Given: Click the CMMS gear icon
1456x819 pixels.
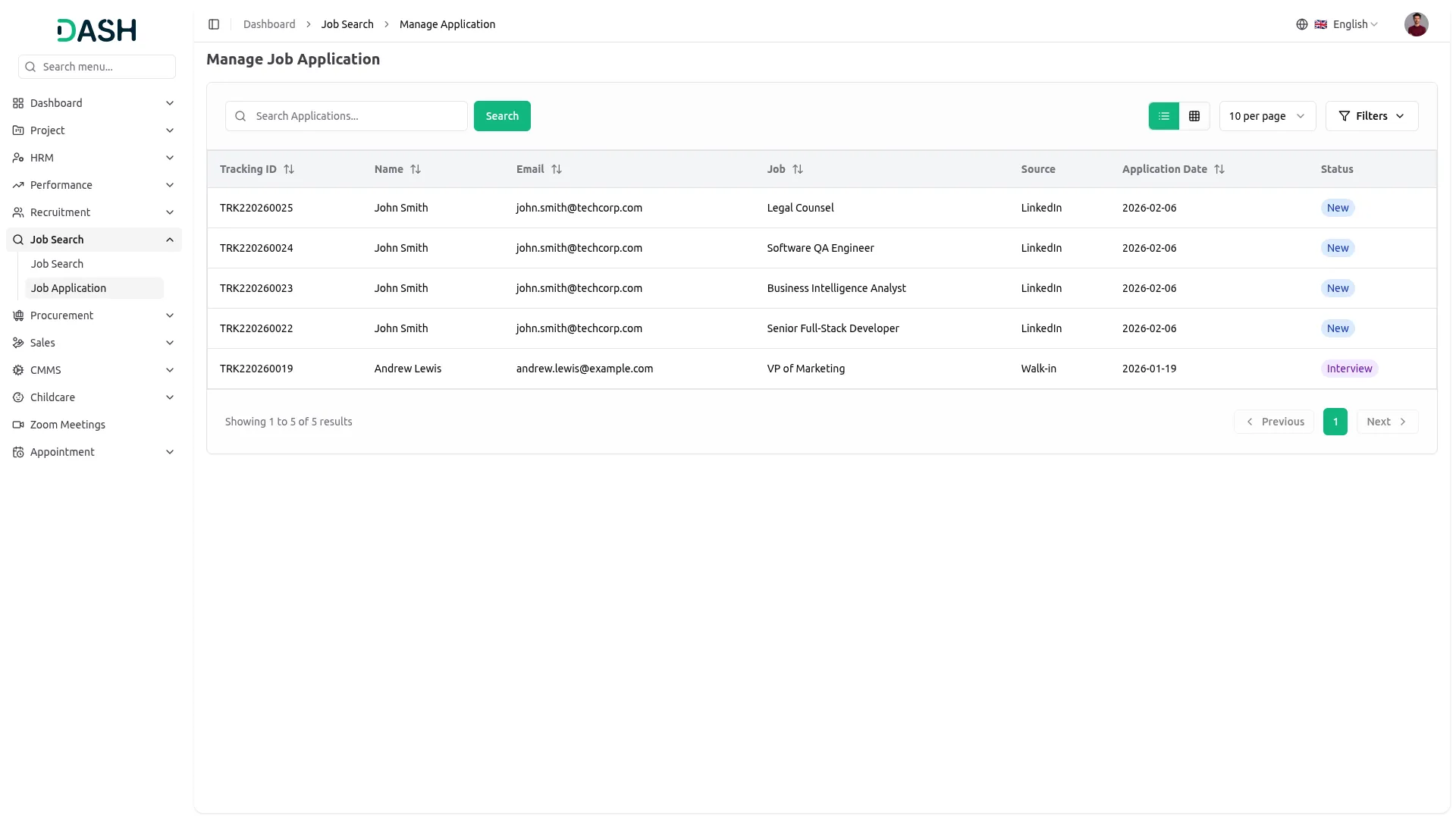Looking at the screenshot, I should coord(18,370).
